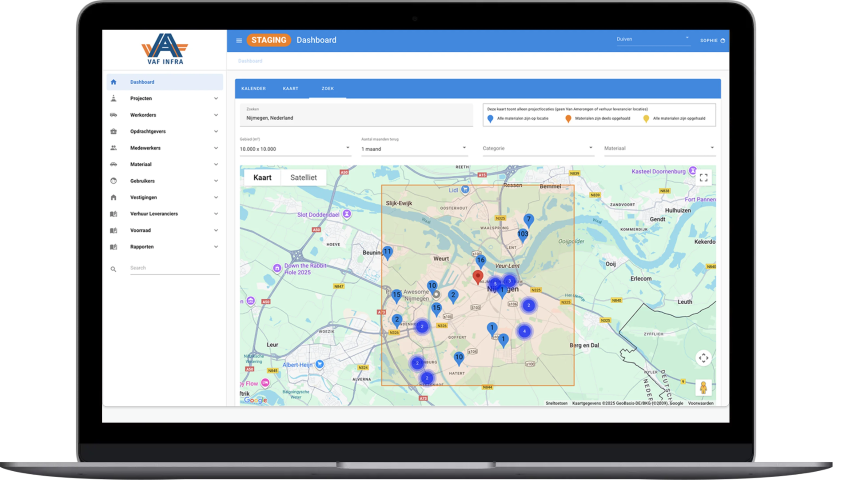Click the search magnifier icon in sidebar
Screen dimensions: 853x480
click(114, 269)
